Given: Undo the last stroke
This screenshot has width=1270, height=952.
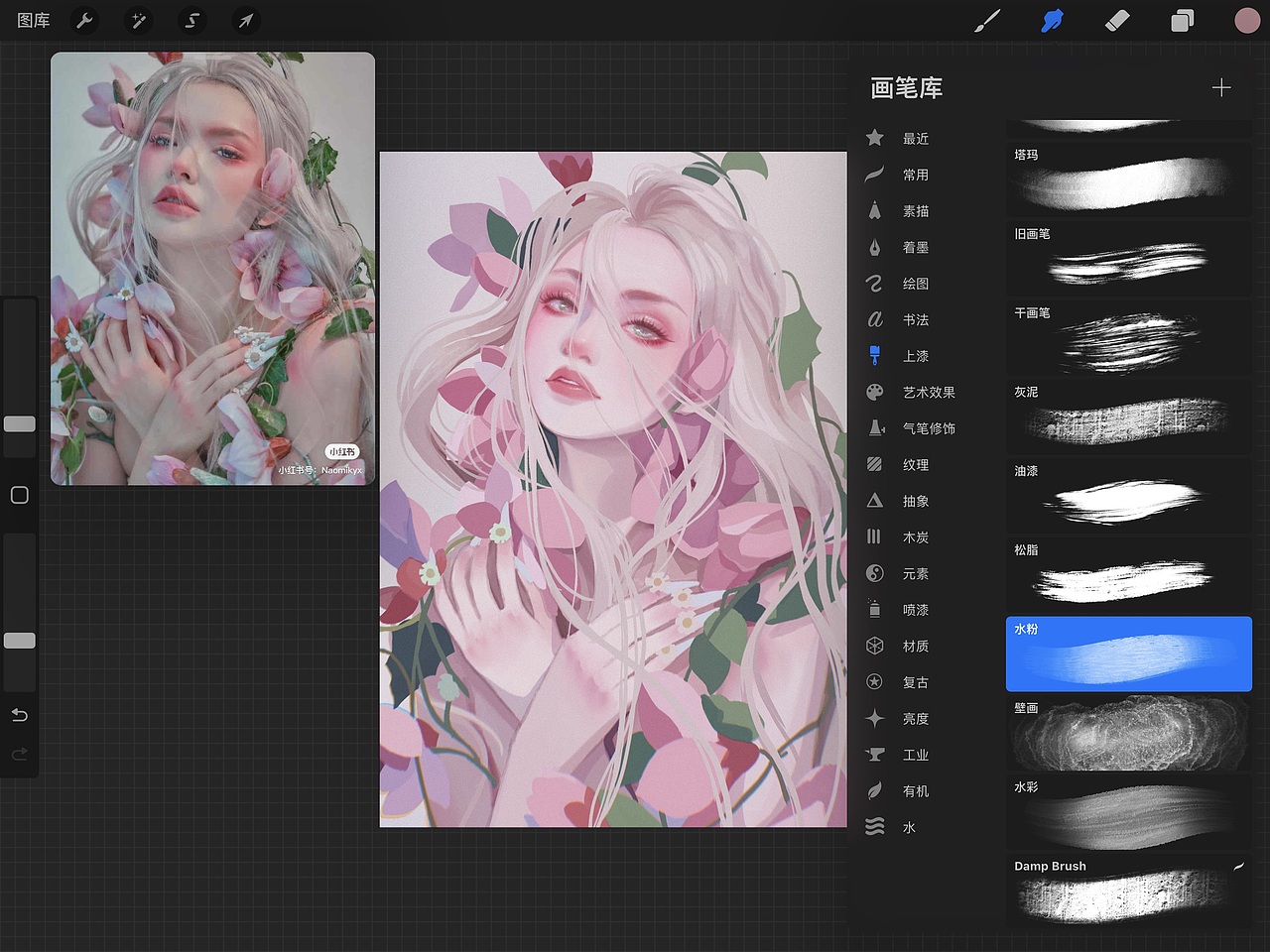Looking at the screenshot, I should 20,715.
